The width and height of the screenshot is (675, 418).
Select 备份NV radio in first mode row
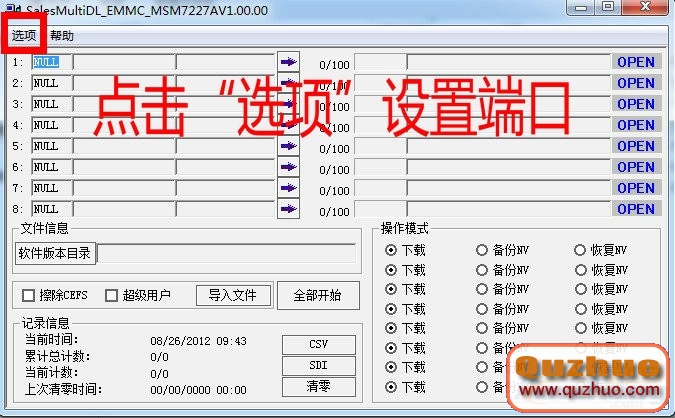482,250
